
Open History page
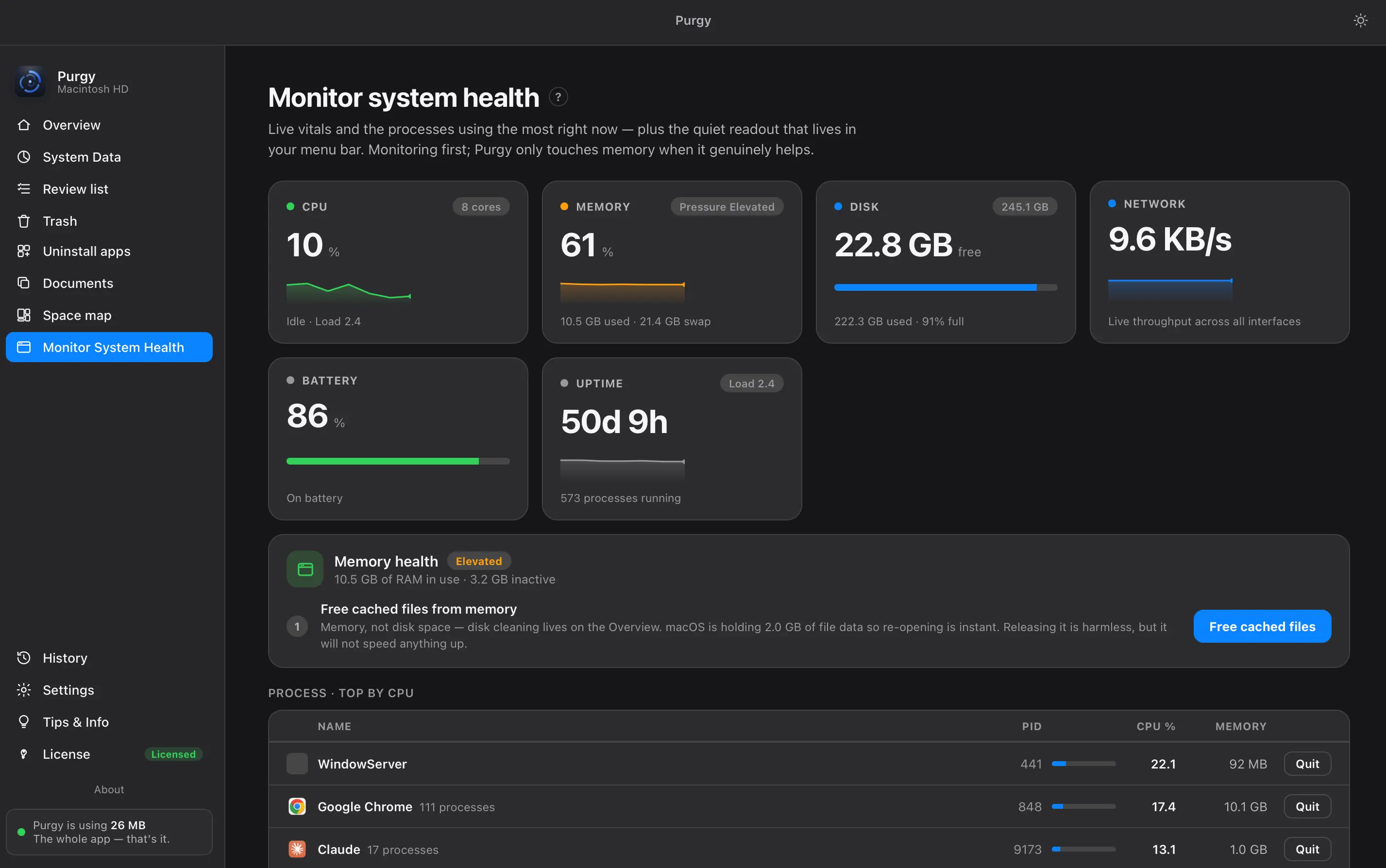coord(109,658)
